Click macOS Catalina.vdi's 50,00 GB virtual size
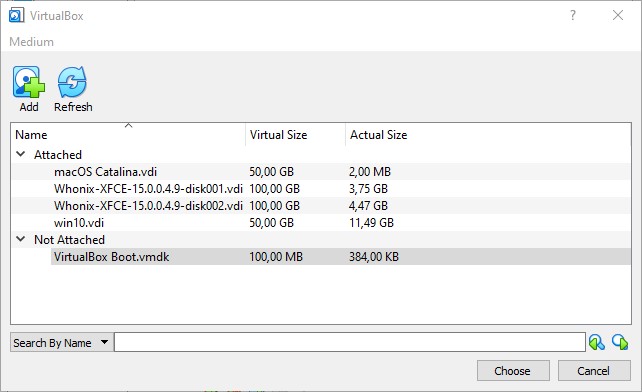Viewport: 642px width, 392px height. tap(271, 172)
